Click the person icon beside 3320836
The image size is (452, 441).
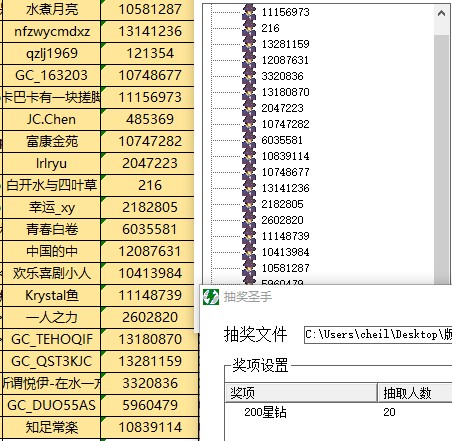tap(249, 76)
